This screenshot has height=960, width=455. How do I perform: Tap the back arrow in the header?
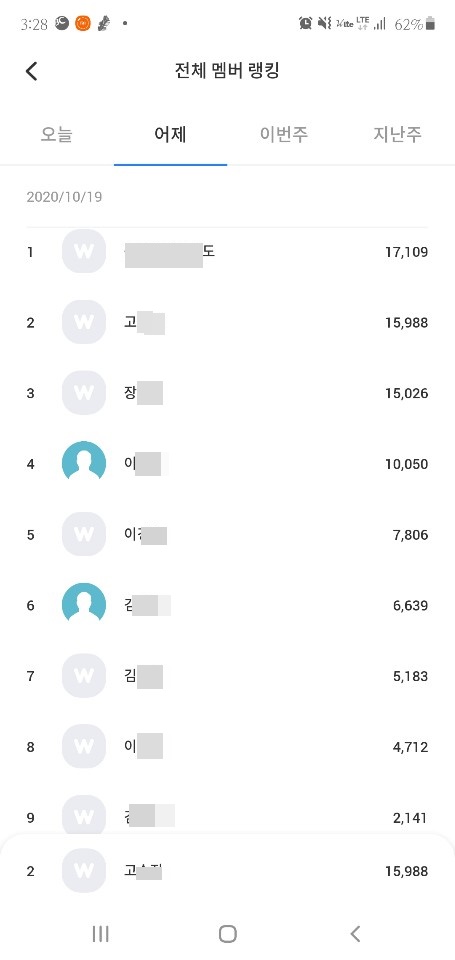[x=31, y=71]
